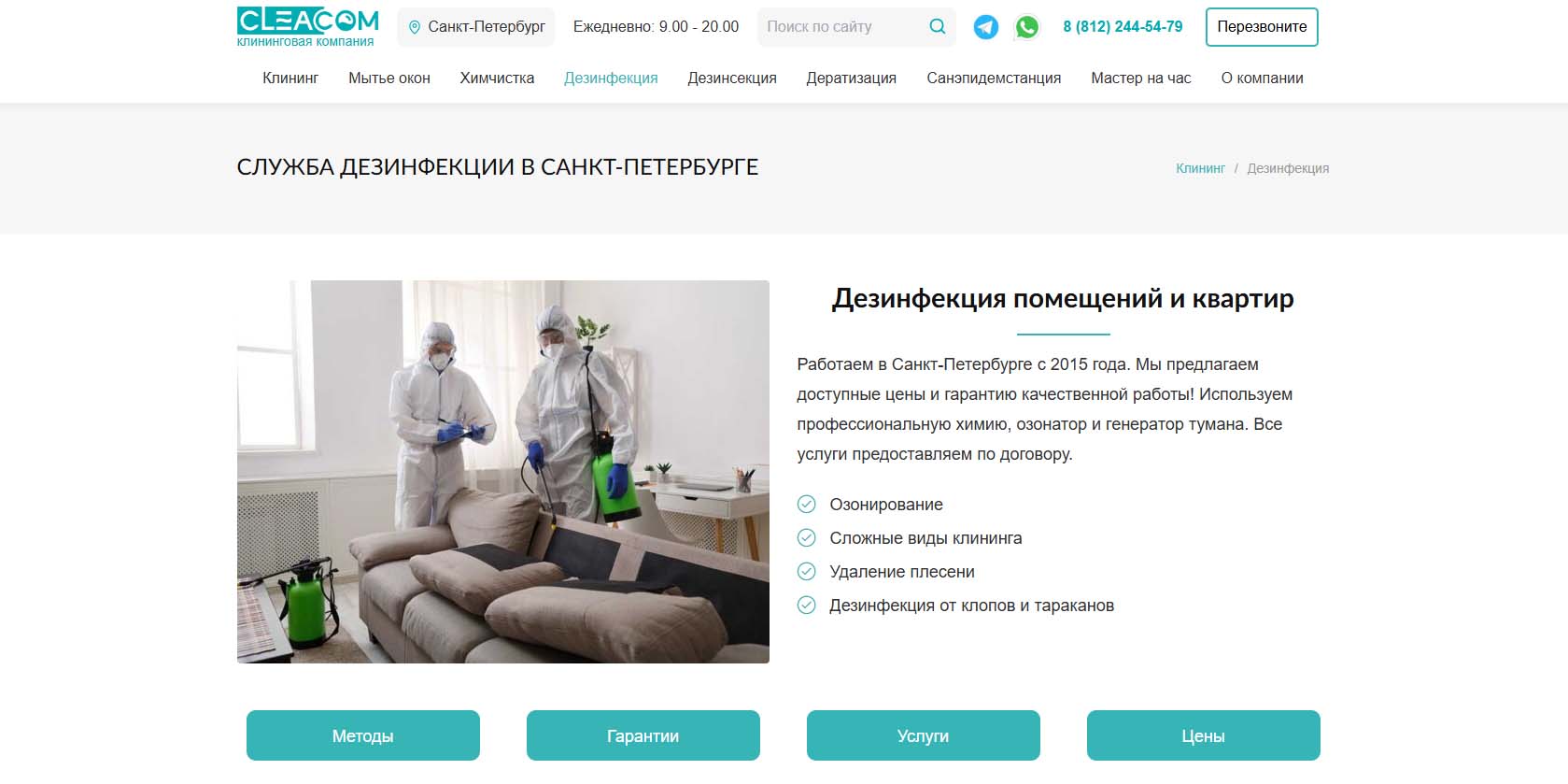Click the search magnifier icon
1568x784 pixels.
tap(938, 26)
